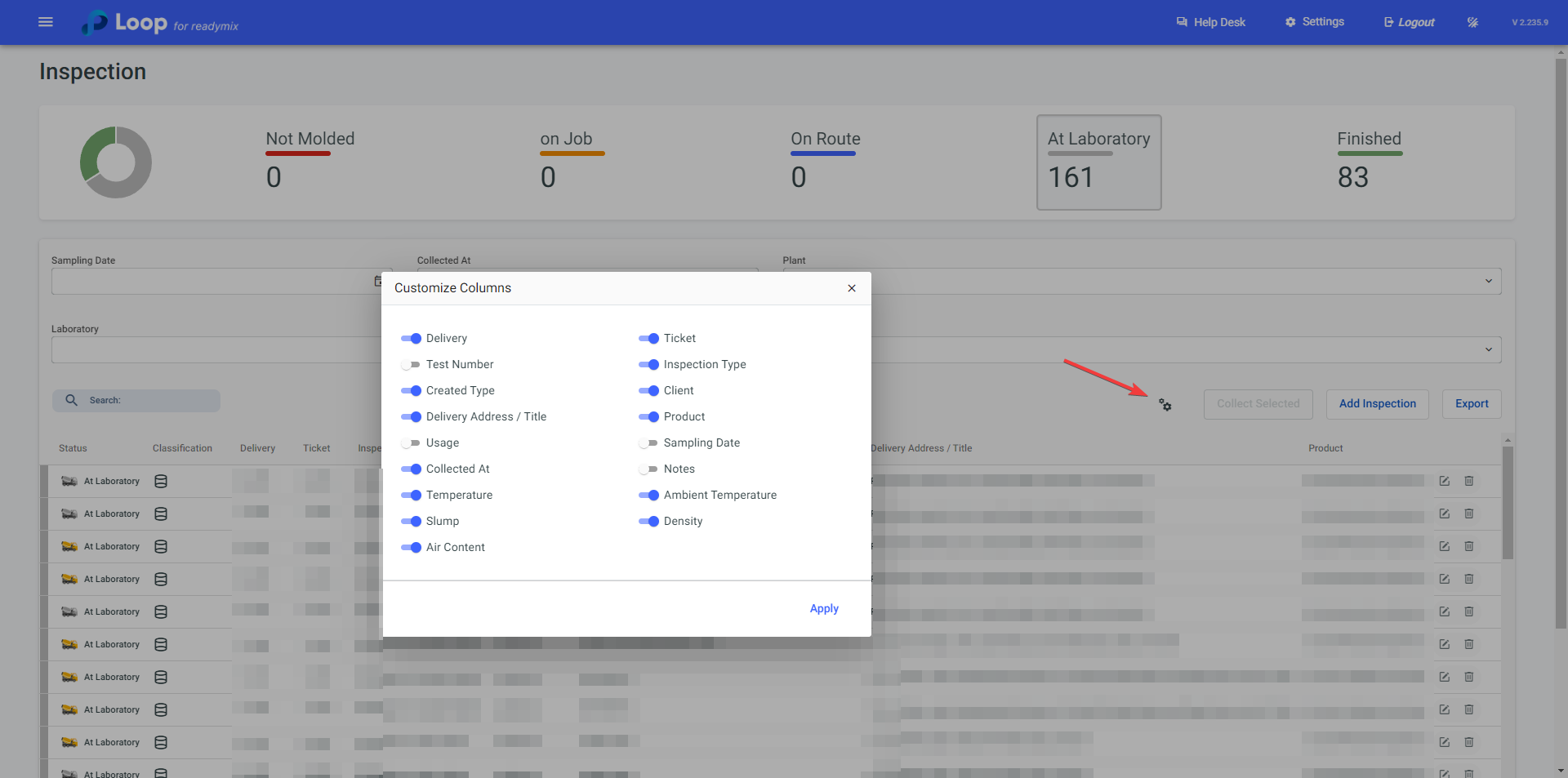1568x778 pixels.
Task: Click the magnifier search icon
Action: (x=72, y=400)
